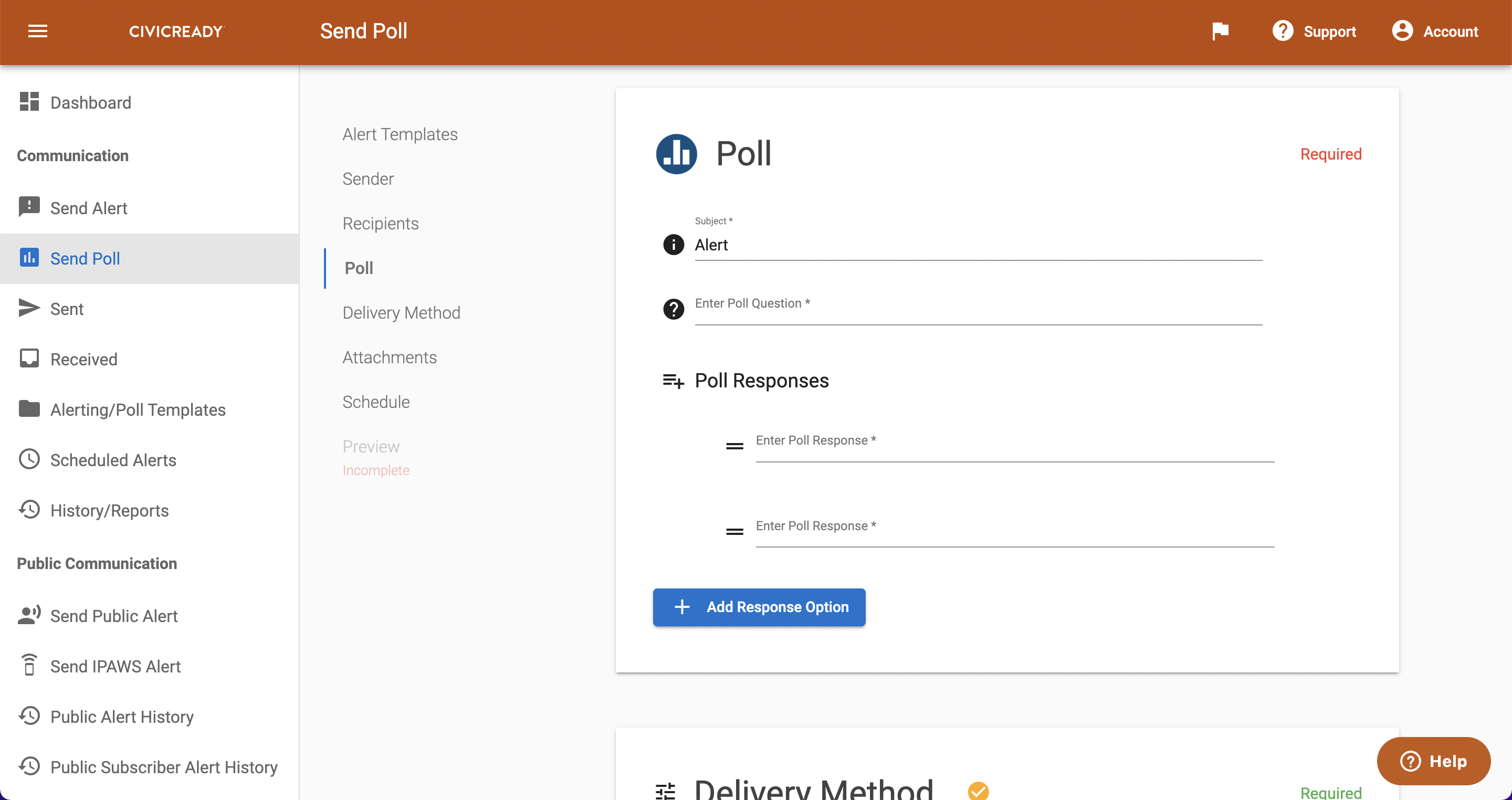Click the flag icon in the top bar
The height and width of the screenshot is (800, 1512).
(x=1221, y=31)
